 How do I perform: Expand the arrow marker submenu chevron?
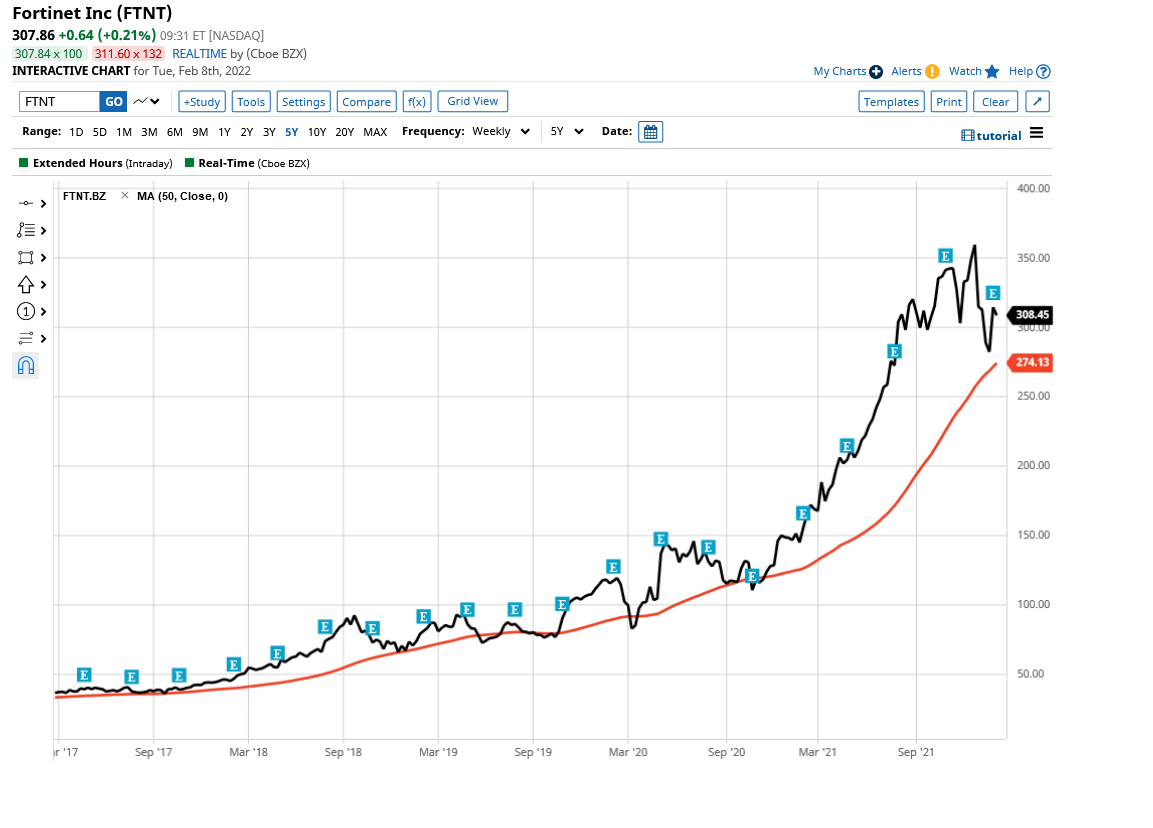click(43, 285)
